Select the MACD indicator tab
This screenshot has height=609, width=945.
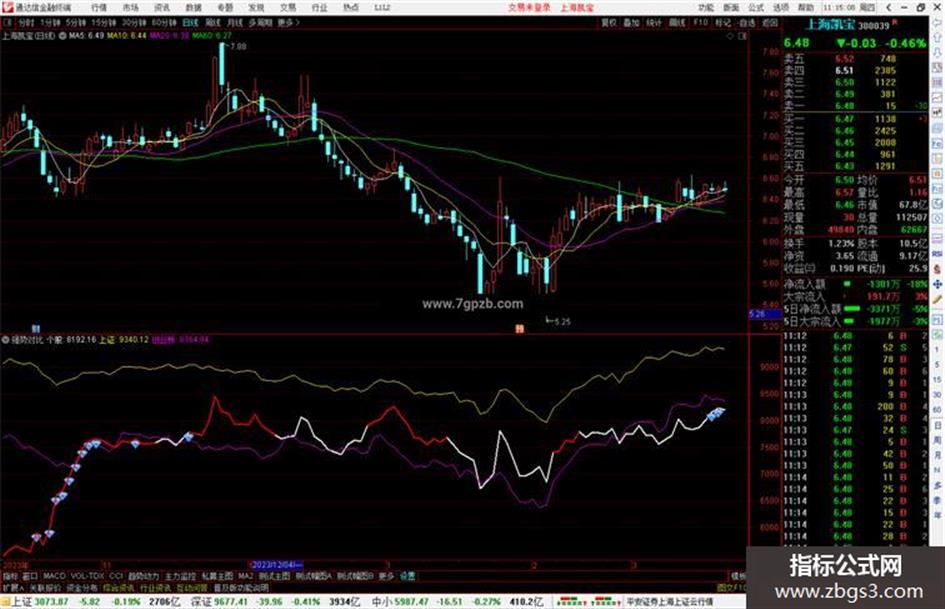(54, 576)
